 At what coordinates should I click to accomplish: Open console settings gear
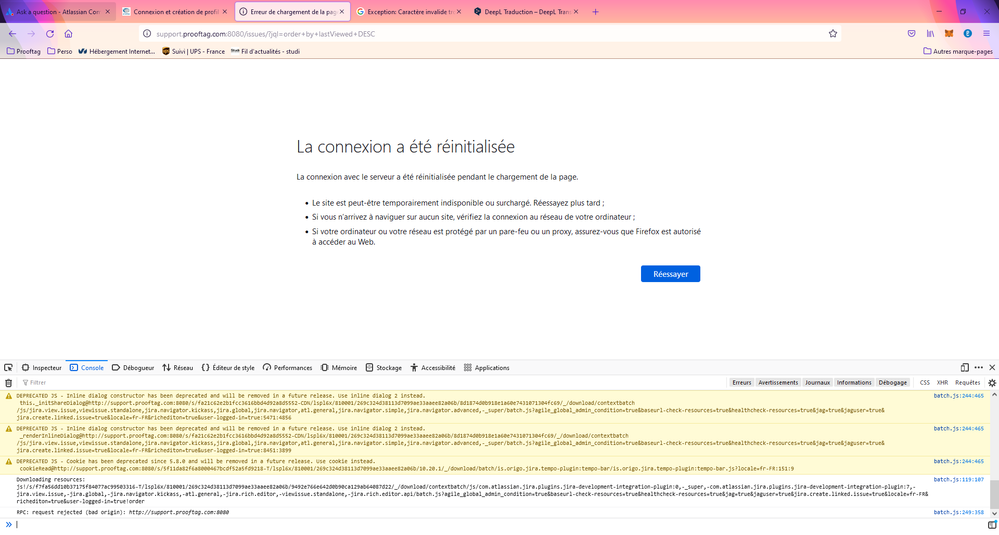coord(992,383)
